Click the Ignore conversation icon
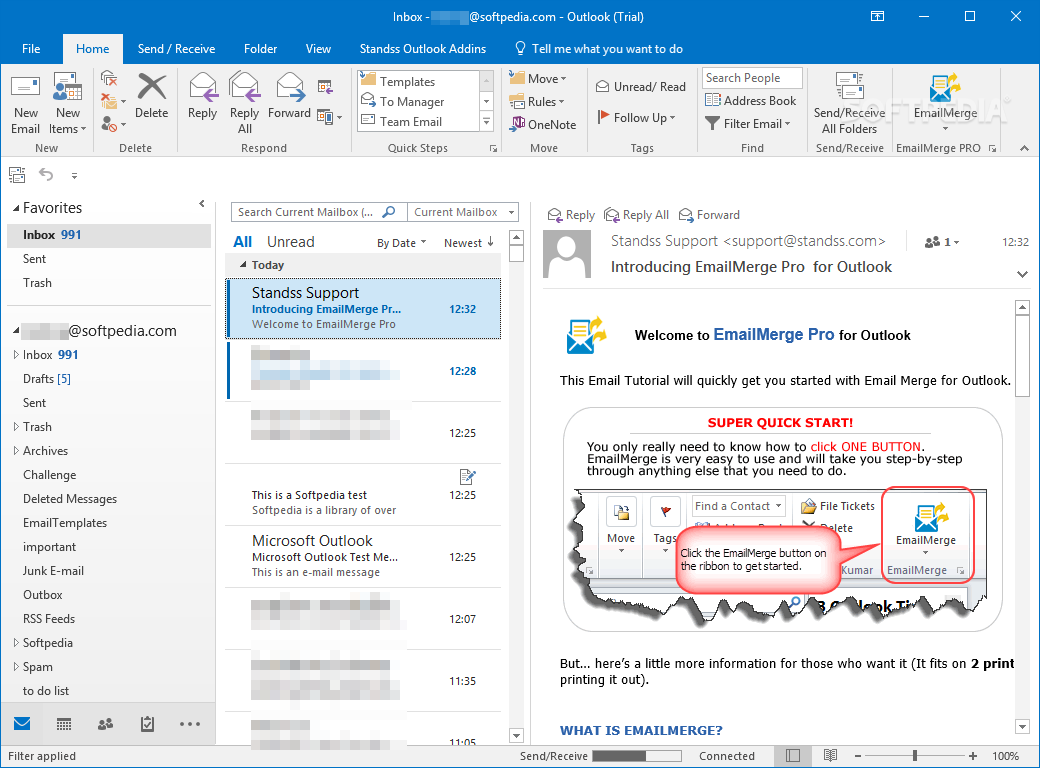Image resolution: width=1040 pixels, height=768 pixels. [109, 79]
